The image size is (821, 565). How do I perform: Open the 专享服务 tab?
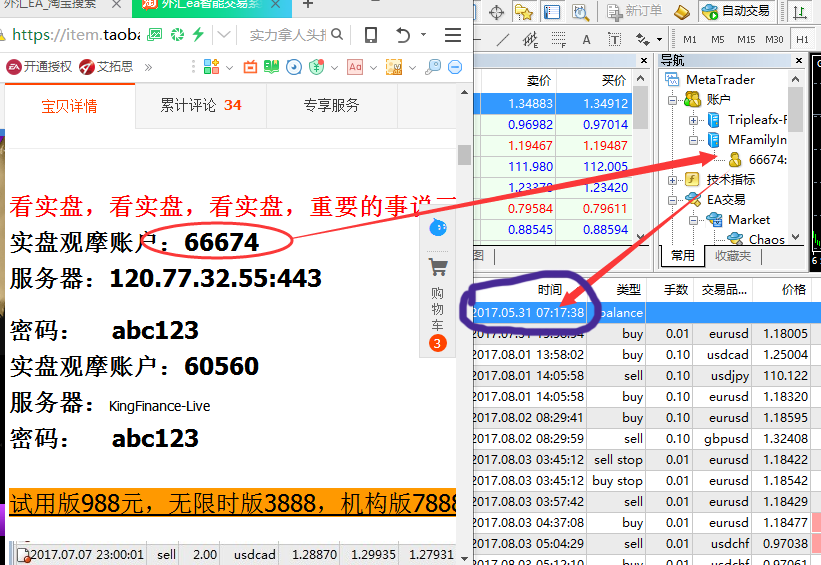[x=331, y=106]
